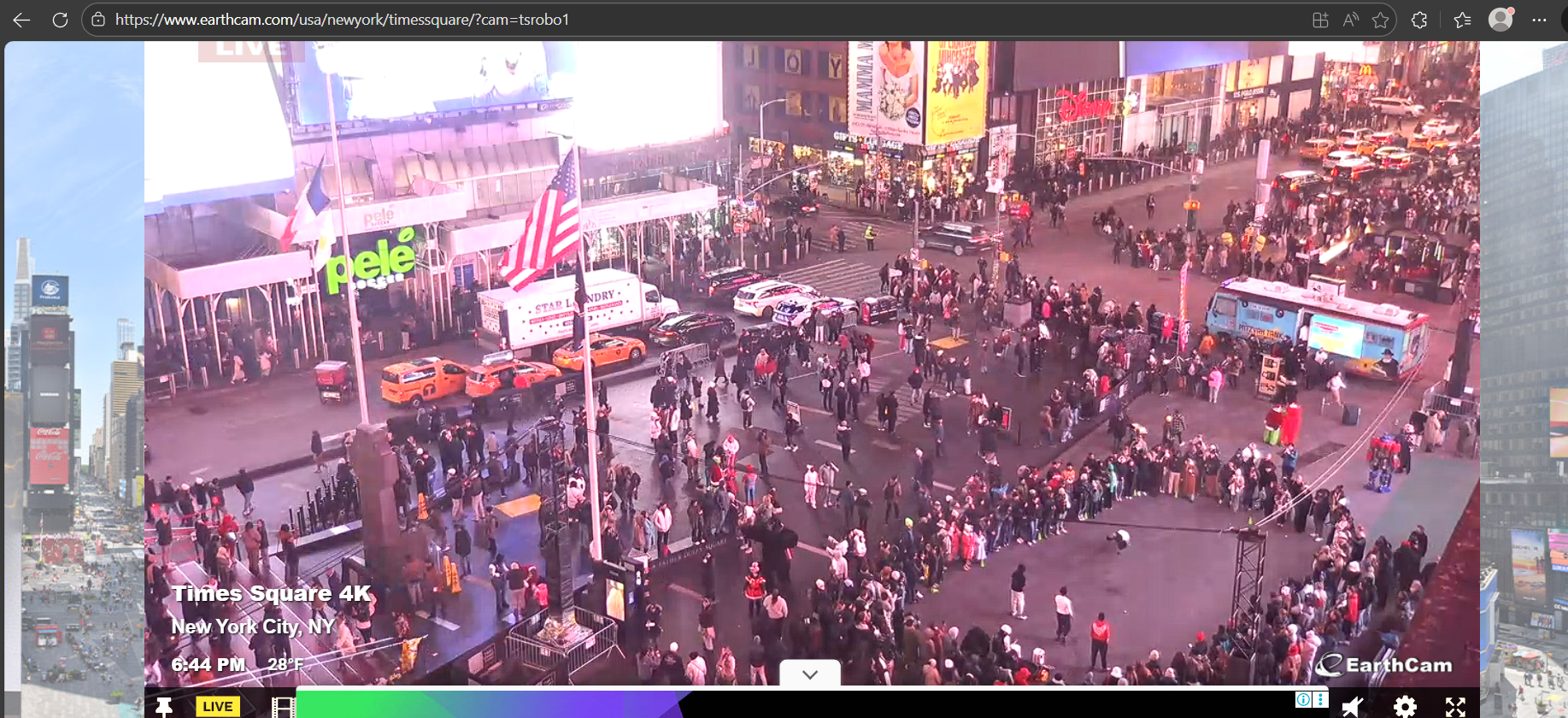This screenshot has width=1568, height=718.
Task: Refresh the EarthCam page
Action: pos(60,20)
